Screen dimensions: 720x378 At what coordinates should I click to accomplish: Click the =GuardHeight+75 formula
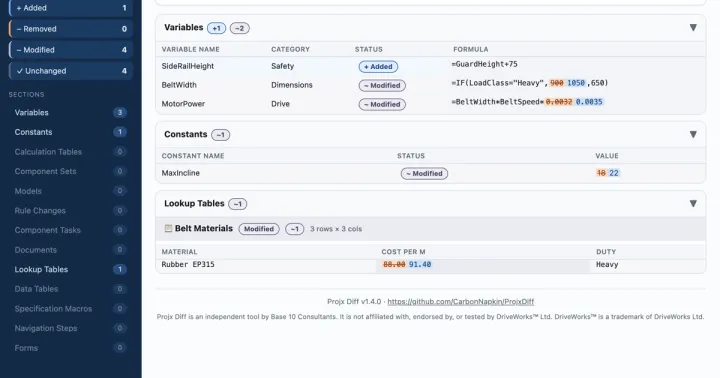pos(484,64)
